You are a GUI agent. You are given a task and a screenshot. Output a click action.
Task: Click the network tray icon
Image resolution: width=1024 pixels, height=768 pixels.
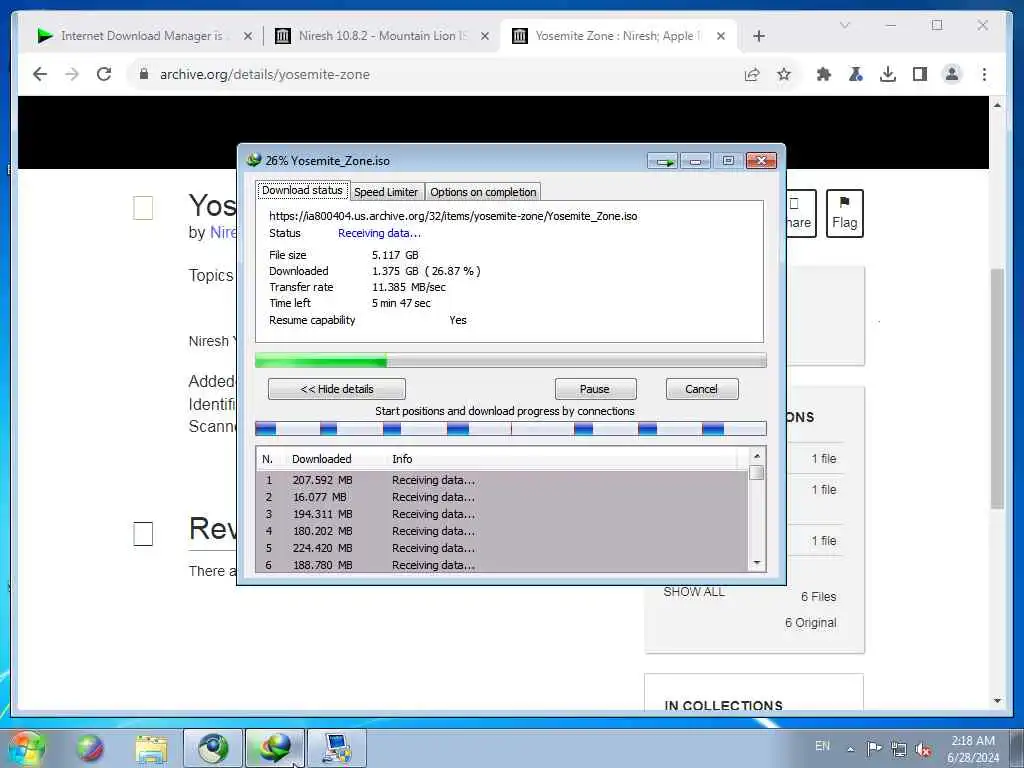tap(899, 749)
